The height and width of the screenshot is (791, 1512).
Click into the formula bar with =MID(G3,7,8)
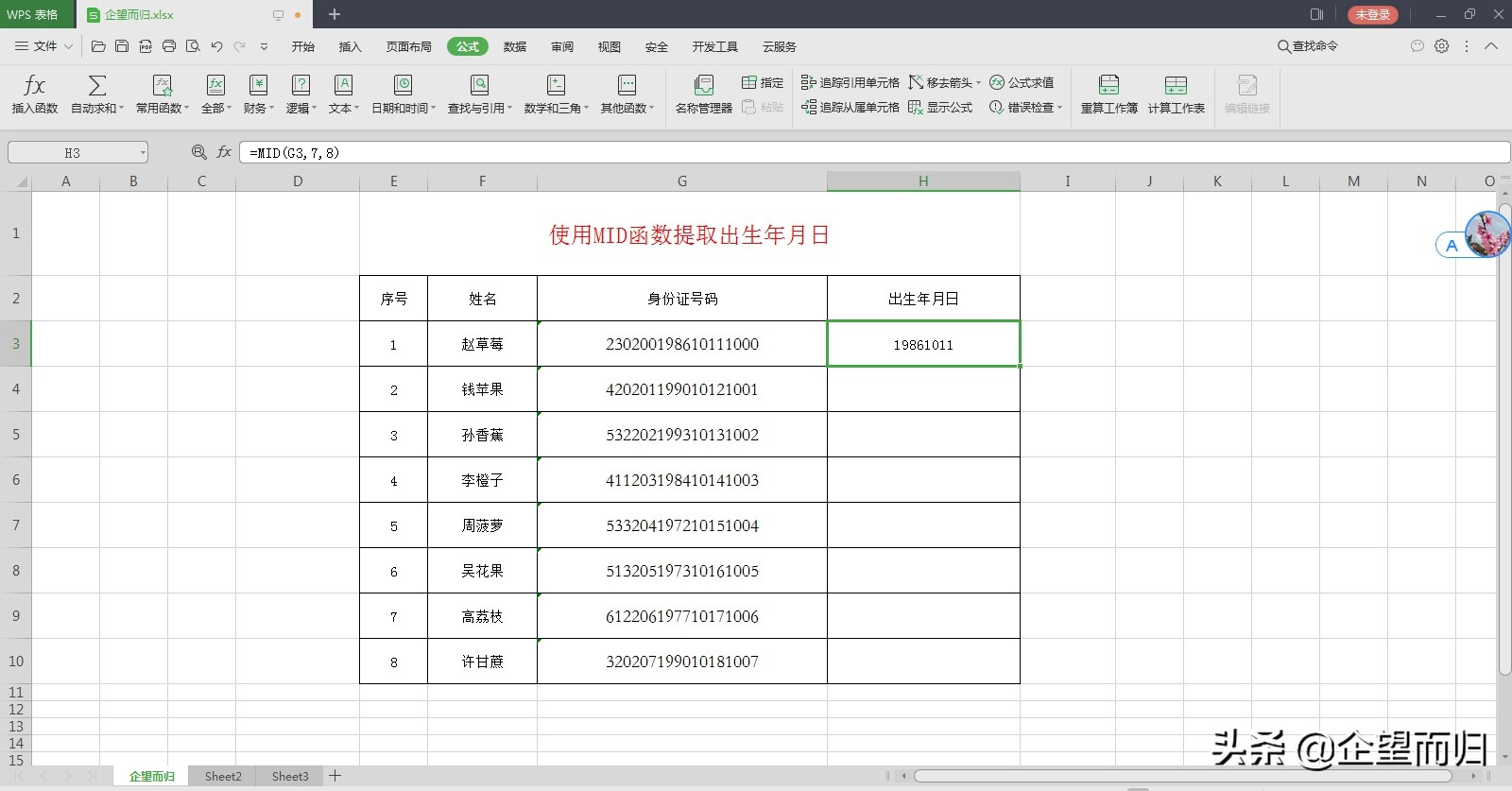click(x=874, y=152)
